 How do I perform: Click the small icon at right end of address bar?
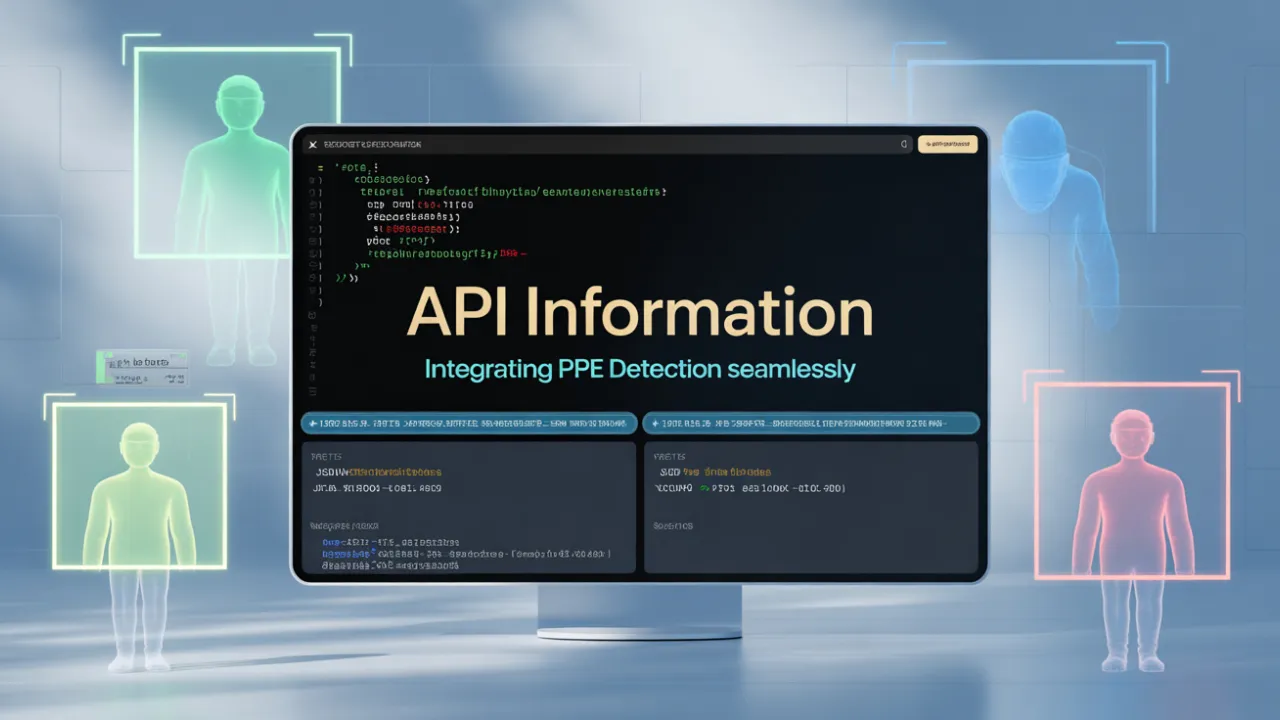click(904, 144)
